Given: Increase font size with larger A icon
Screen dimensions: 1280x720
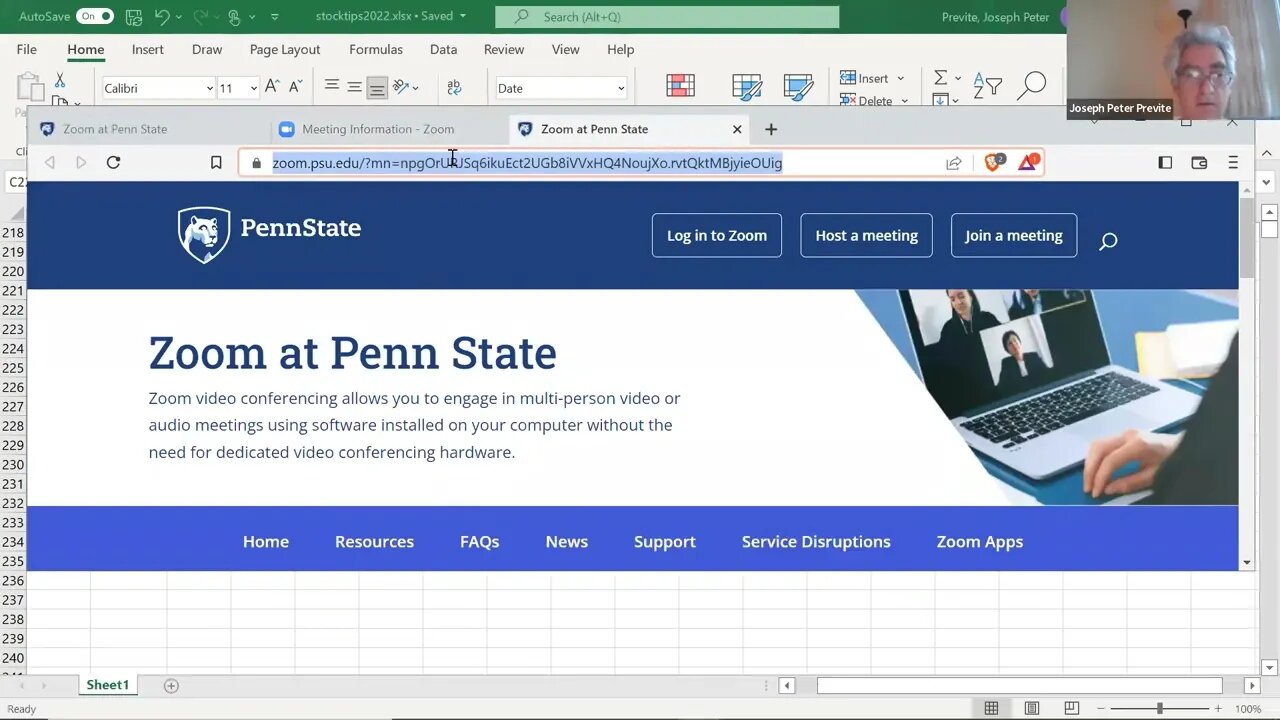Looking at the screenshot, I should click(x=271, y=88).
